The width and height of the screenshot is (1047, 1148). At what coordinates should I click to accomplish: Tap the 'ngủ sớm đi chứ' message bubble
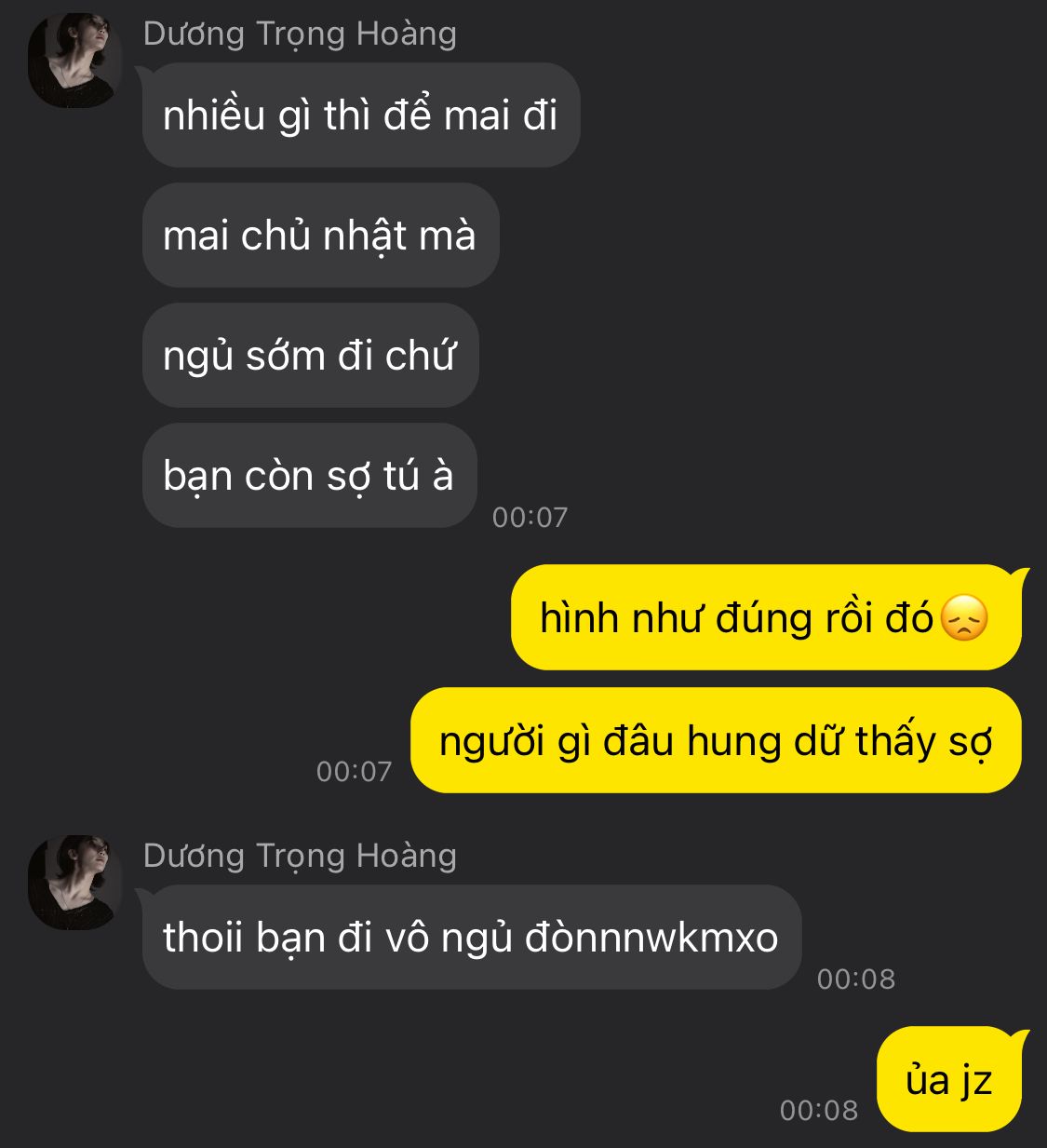(x=310, y=356)
